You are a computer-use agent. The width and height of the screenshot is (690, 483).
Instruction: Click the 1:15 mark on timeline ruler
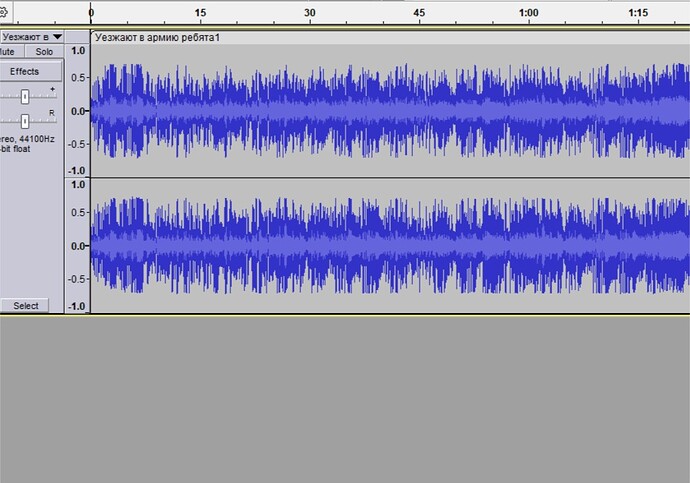click(x=638, y=14)
